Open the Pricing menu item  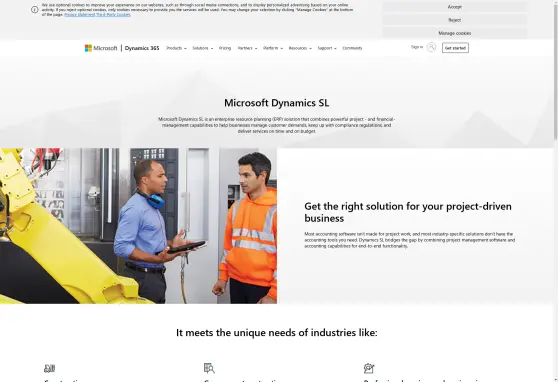225,48
